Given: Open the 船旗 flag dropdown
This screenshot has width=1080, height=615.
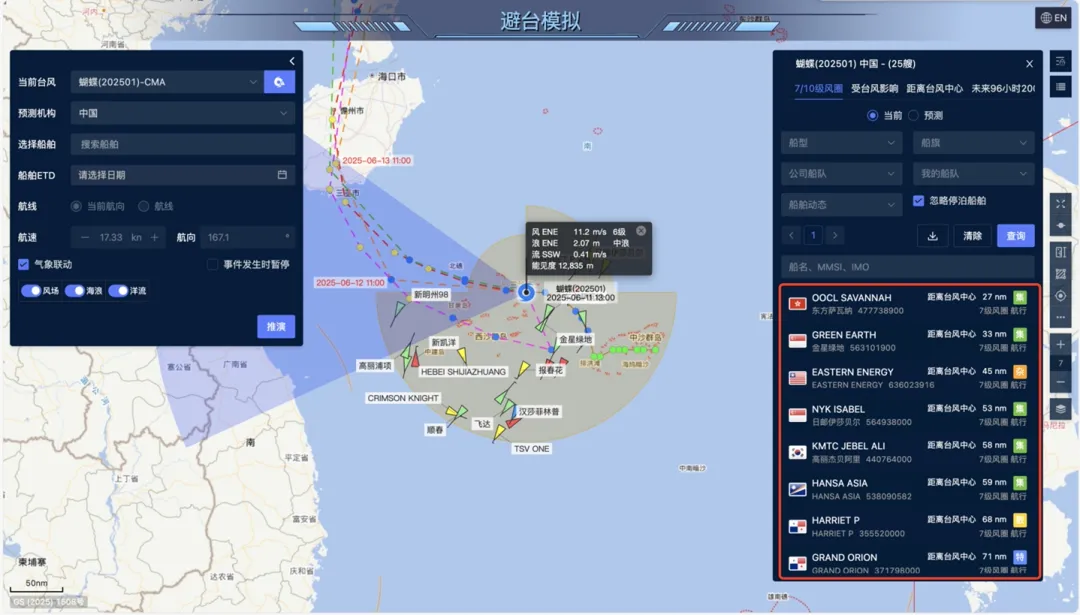Looking at the screenshot, I should pyautogui.click(x=974, y=143).
